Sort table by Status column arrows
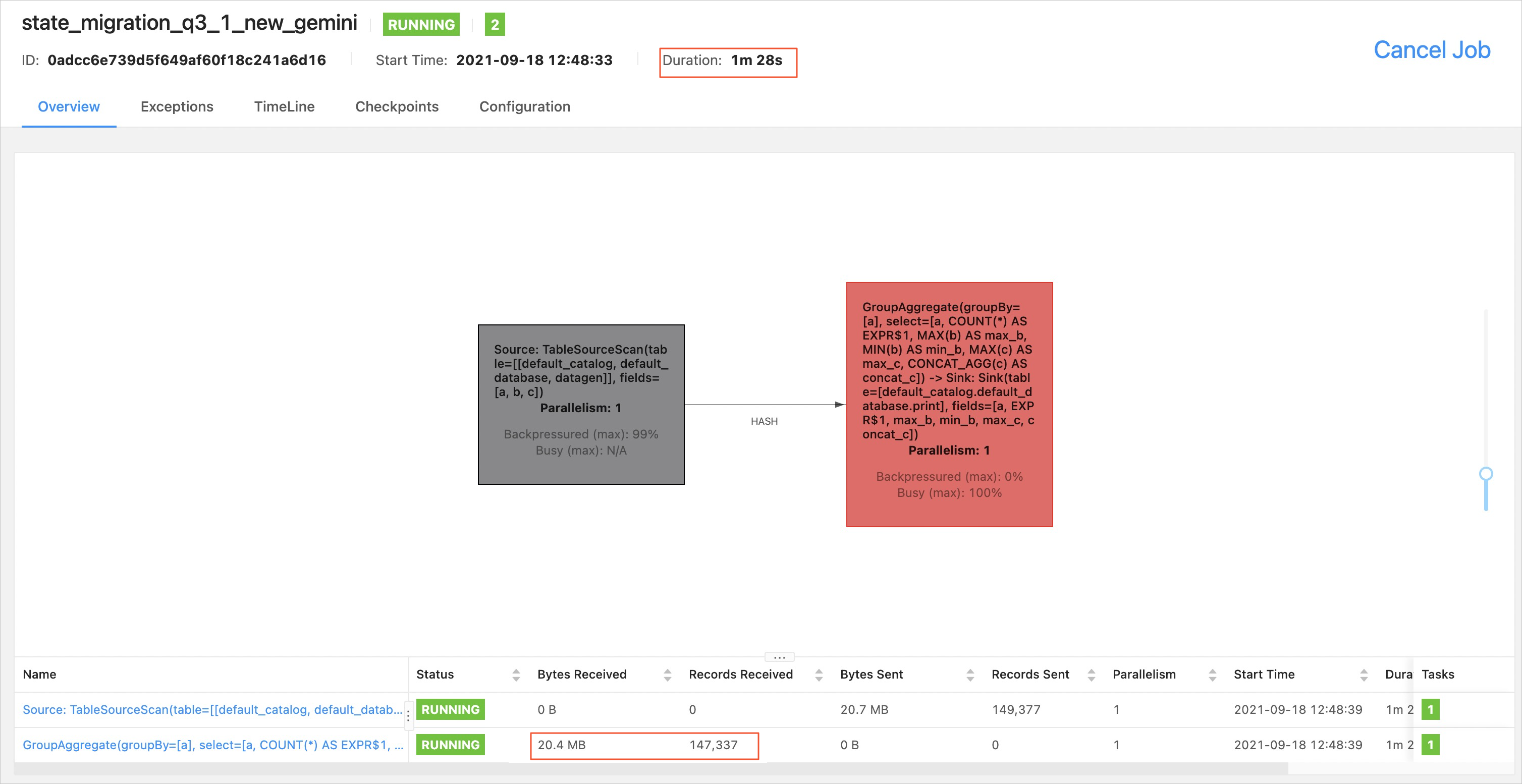Screen dimensions: 1522x784 click(x=516, y=675)
